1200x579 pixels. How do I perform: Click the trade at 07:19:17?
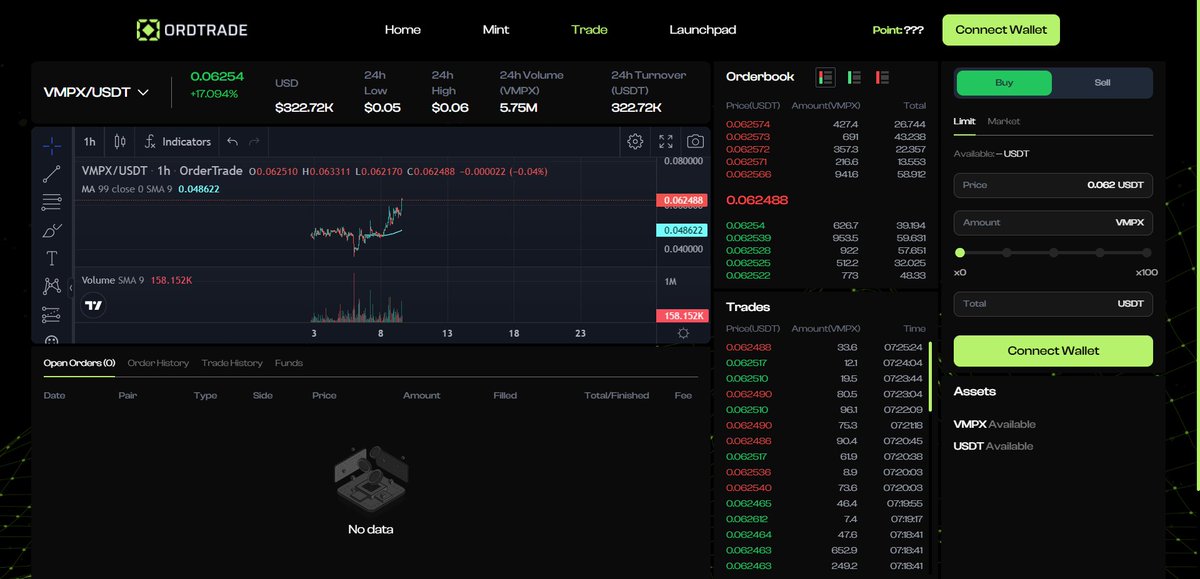click(x=826, y=519)
